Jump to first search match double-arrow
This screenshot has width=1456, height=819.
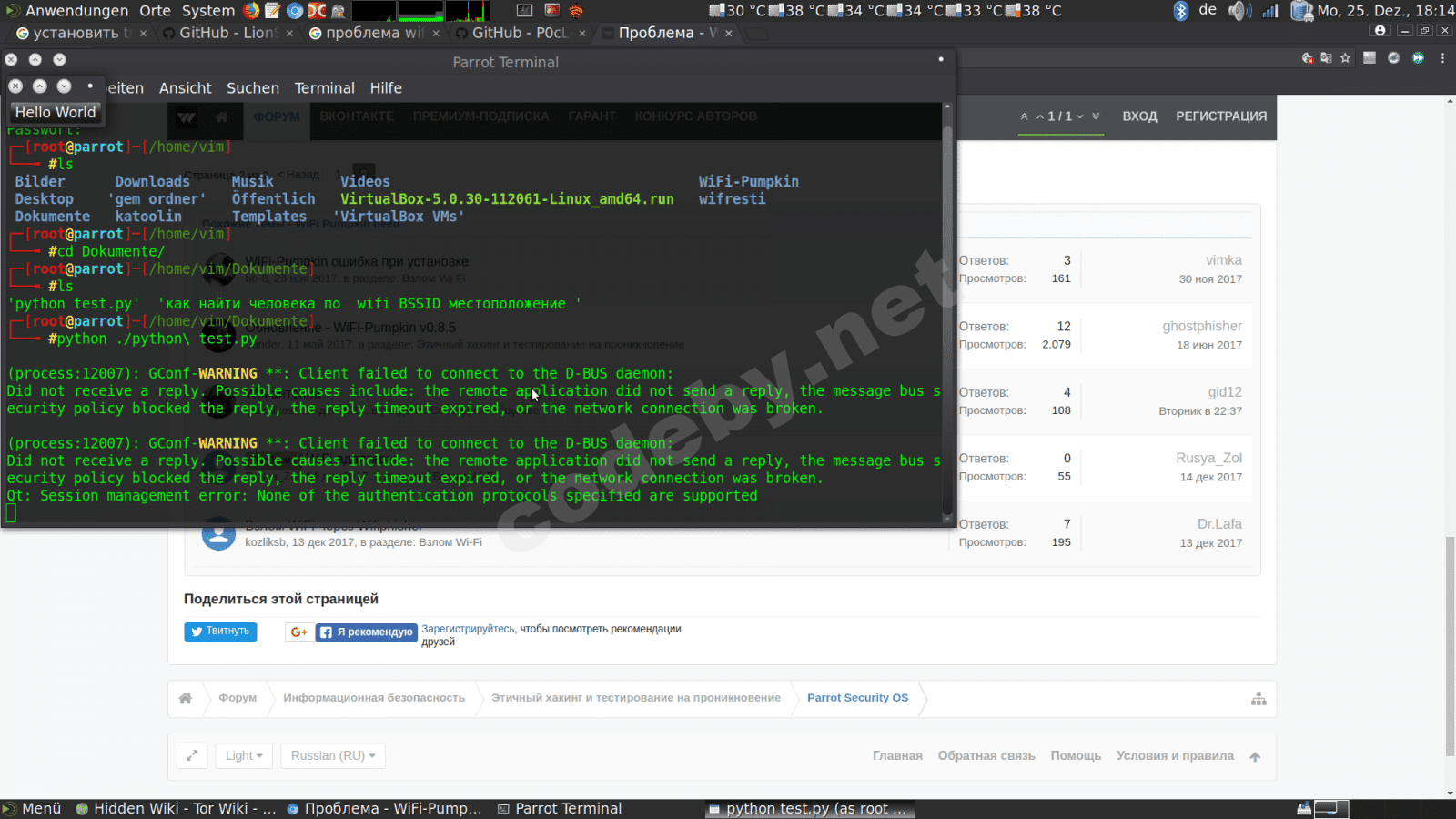pyautogui.click(x=1025, y=116)
